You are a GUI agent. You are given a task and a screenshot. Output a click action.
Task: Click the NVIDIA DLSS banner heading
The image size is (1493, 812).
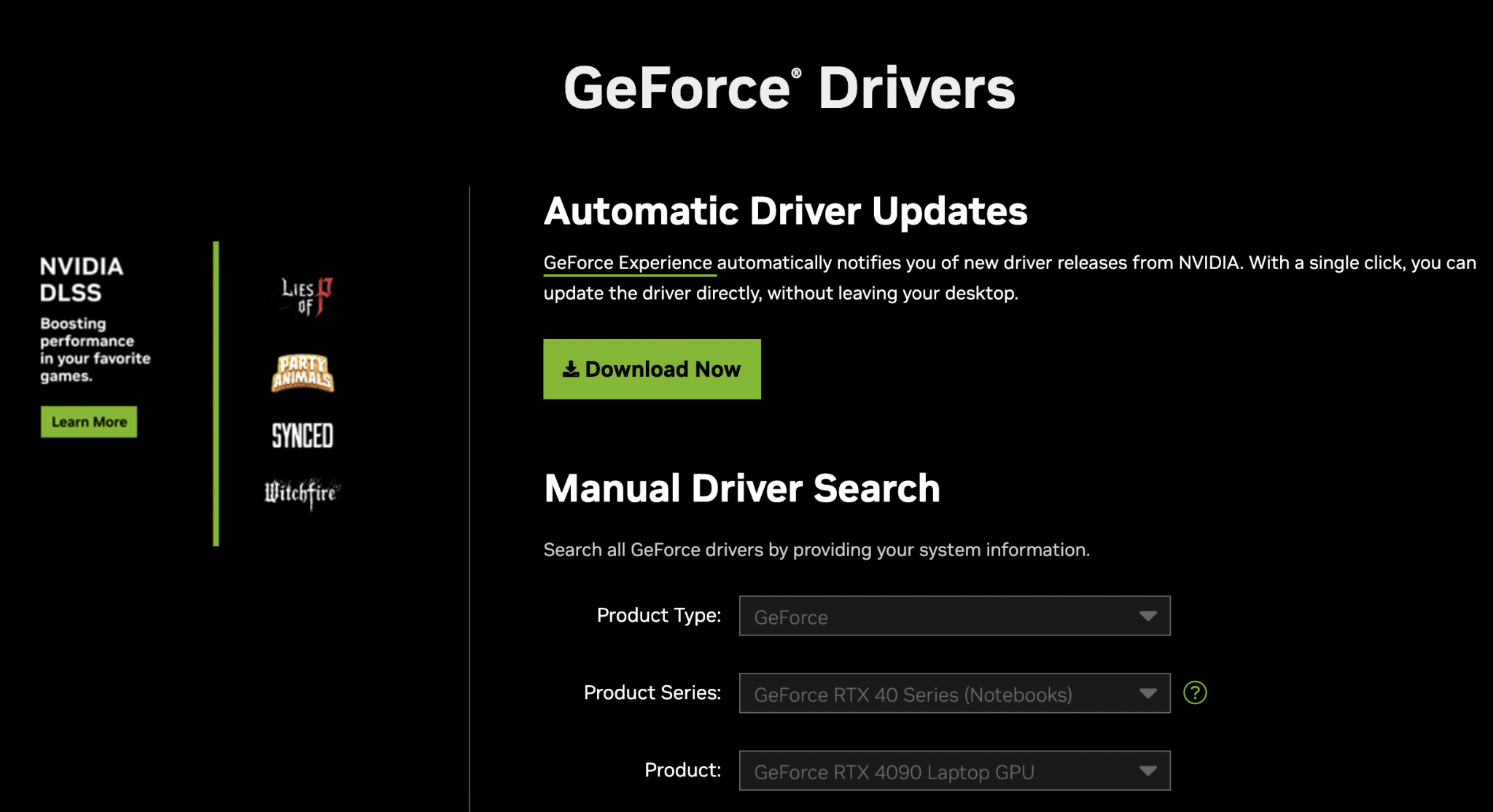82,279
